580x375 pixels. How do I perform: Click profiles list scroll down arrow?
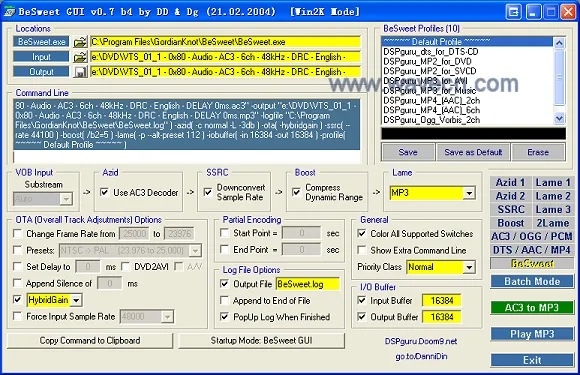point(559,119)
